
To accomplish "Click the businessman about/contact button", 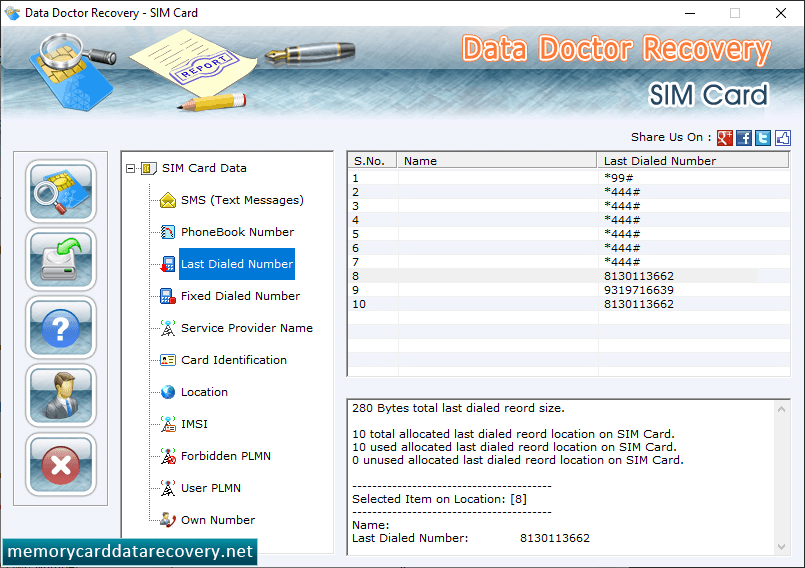I will pos(61,396).
